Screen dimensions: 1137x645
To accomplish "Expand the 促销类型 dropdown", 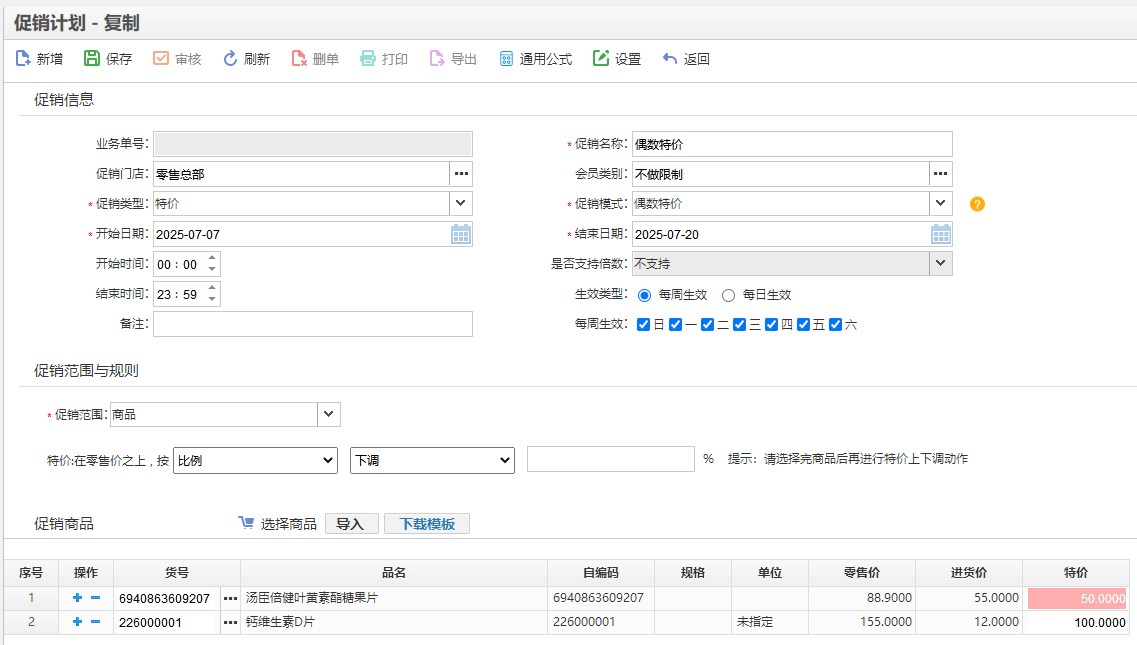I will 460,204.
